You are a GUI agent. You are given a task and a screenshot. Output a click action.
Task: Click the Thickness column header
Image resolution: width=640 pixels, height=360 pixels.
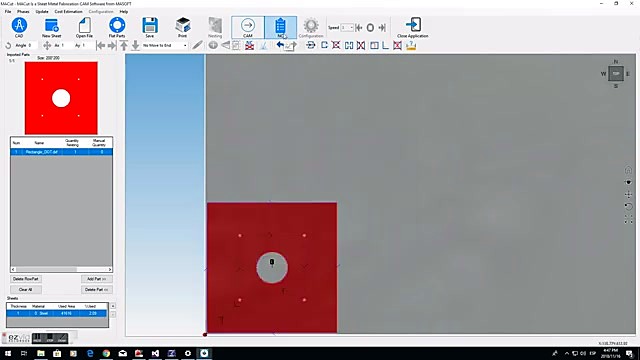[x=18, y=306]
